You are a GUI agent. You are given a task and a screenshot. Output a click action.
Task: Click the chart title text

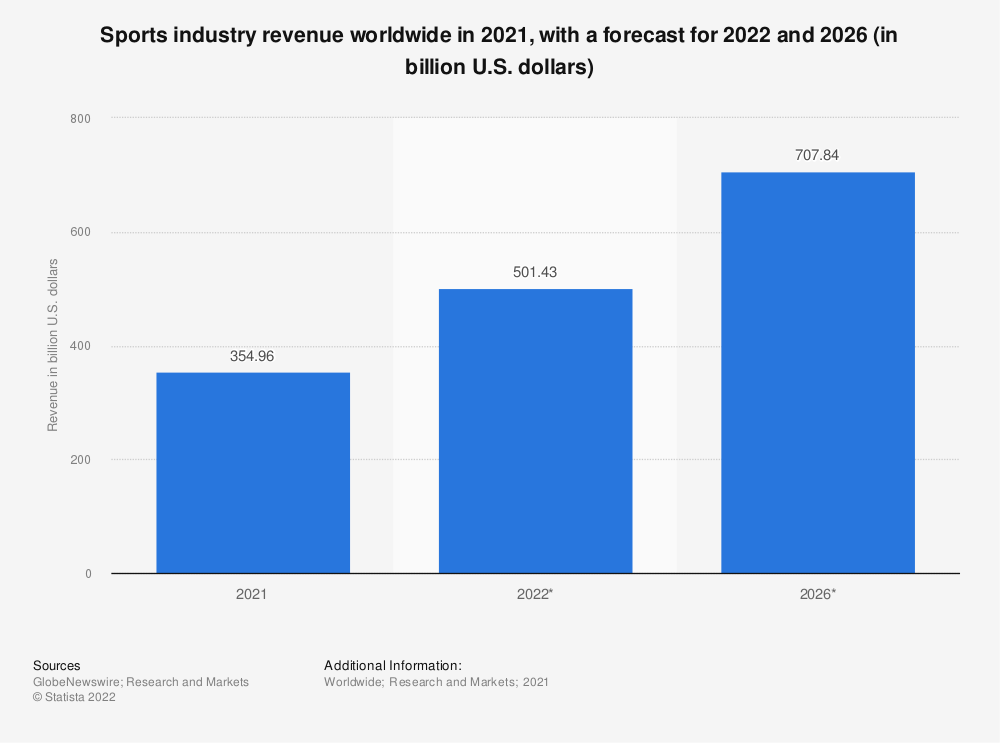tap(498, 50)
